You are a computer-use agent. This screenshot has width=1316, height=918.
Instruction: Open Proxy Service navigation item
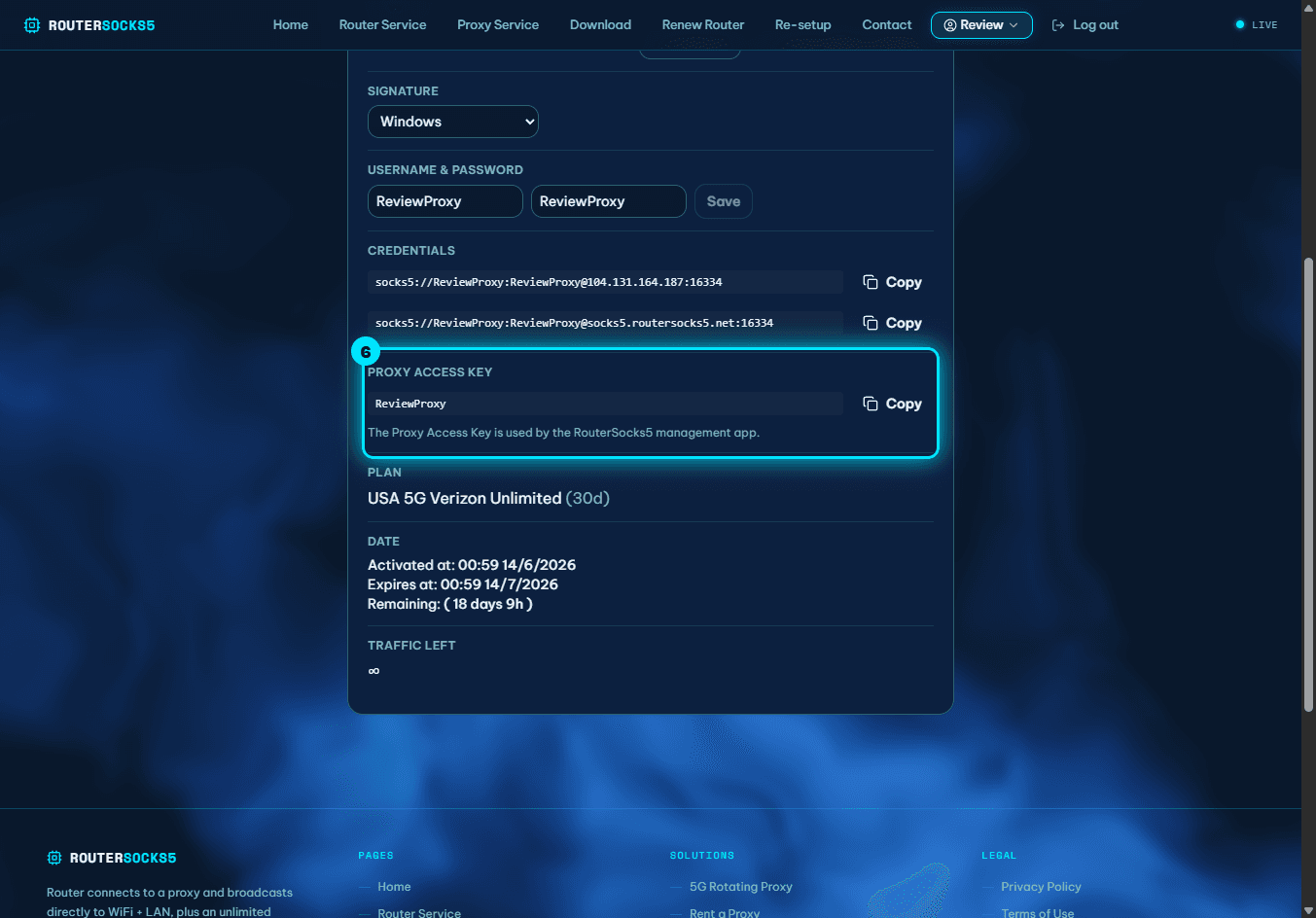point(498,25)
